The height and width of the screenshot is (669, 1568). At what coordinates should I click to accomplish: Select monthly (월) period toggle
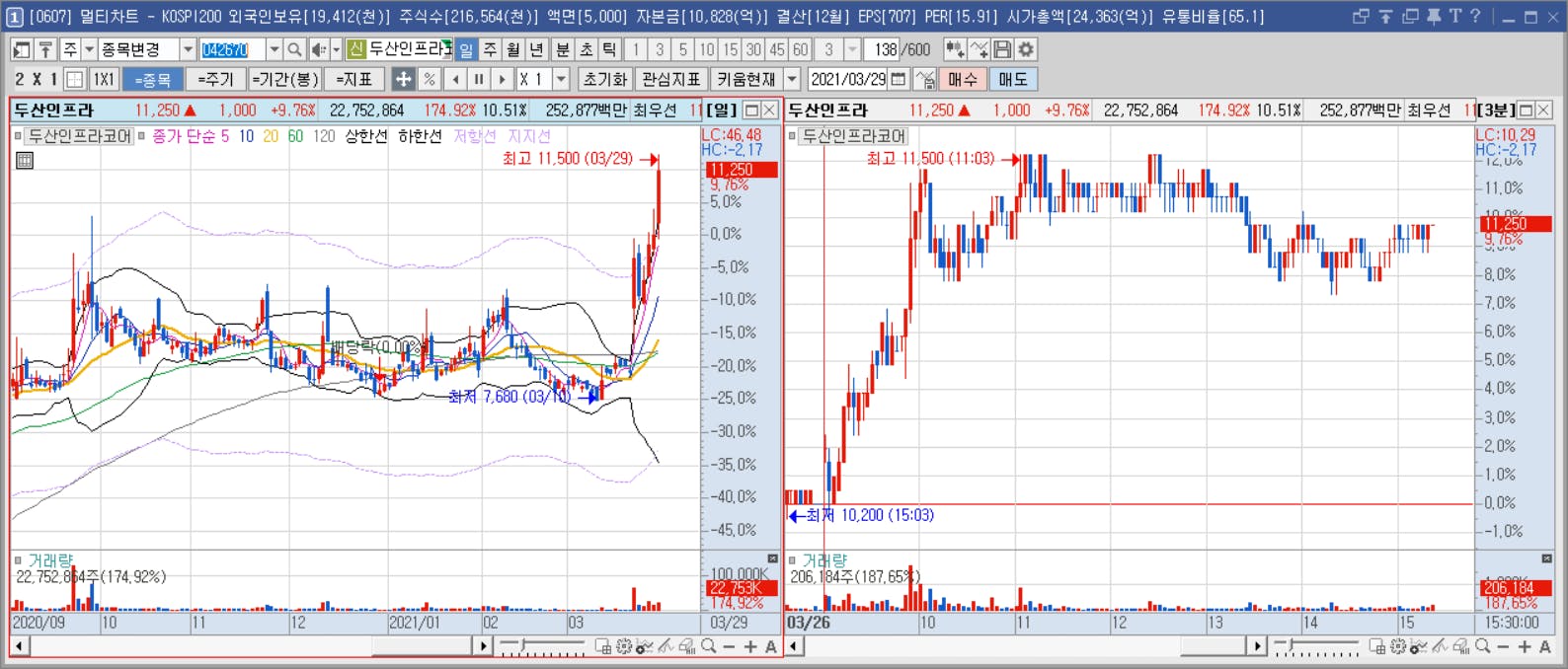pyautogui.click(x=513, y=49)
